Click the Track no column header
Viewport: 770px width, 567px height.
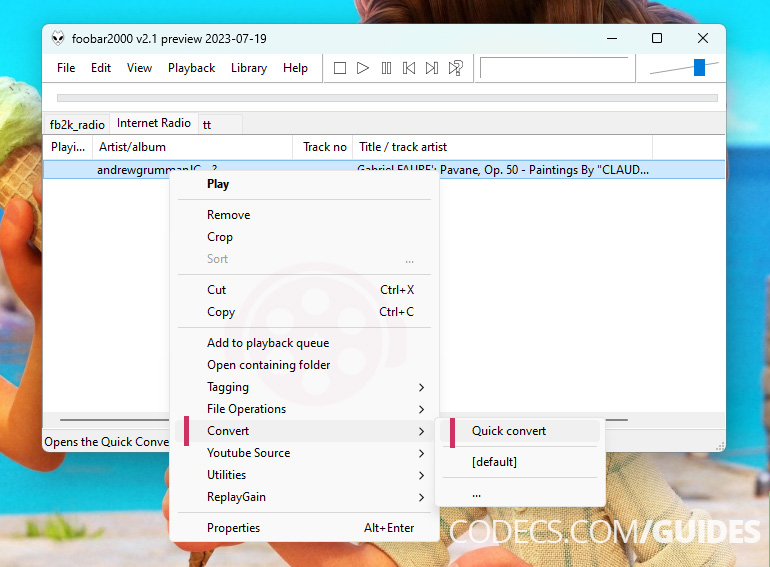[x=323, y=147]
